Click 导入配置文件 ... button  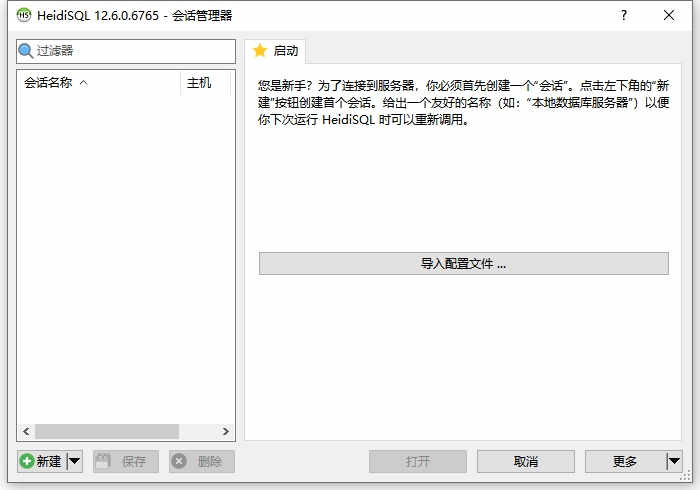pos(464,263)
